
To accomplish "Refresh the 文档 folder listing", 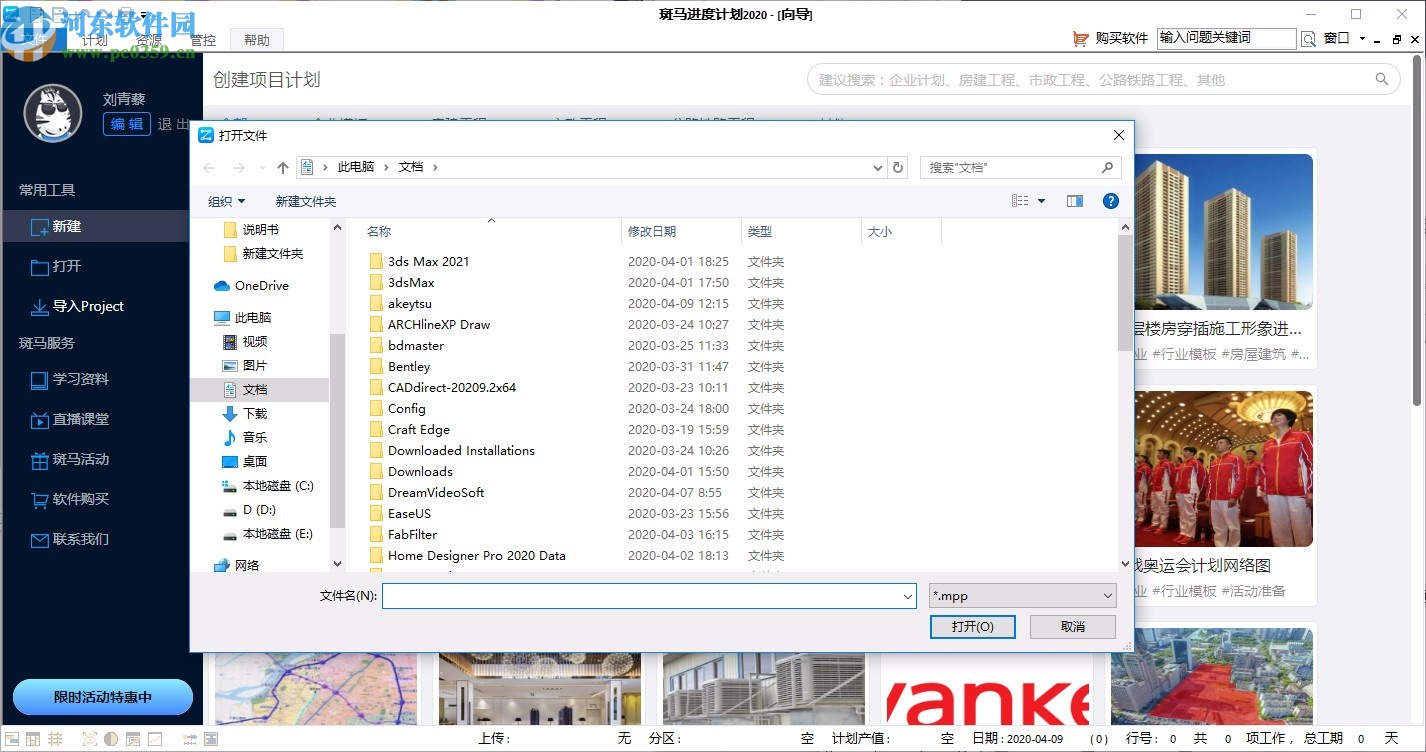I will tap(898, 168).
